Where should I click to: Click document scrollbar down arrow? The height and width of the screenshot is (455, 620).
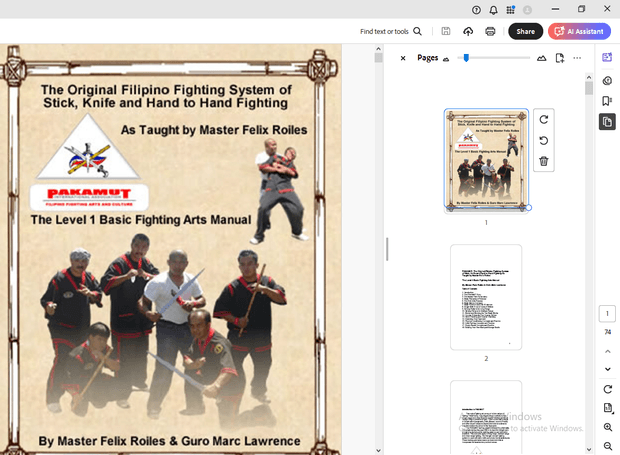click(378, 450)
